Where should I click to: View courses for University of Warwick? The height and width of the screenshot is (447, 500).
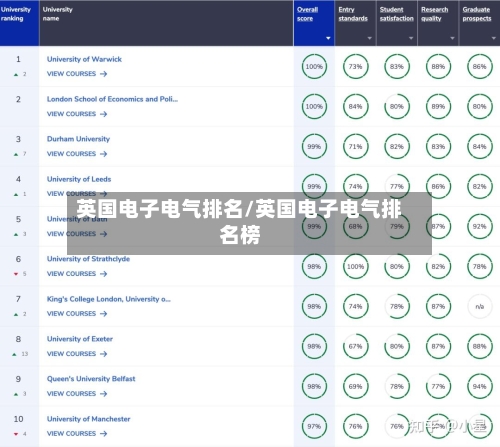point(77,74)
